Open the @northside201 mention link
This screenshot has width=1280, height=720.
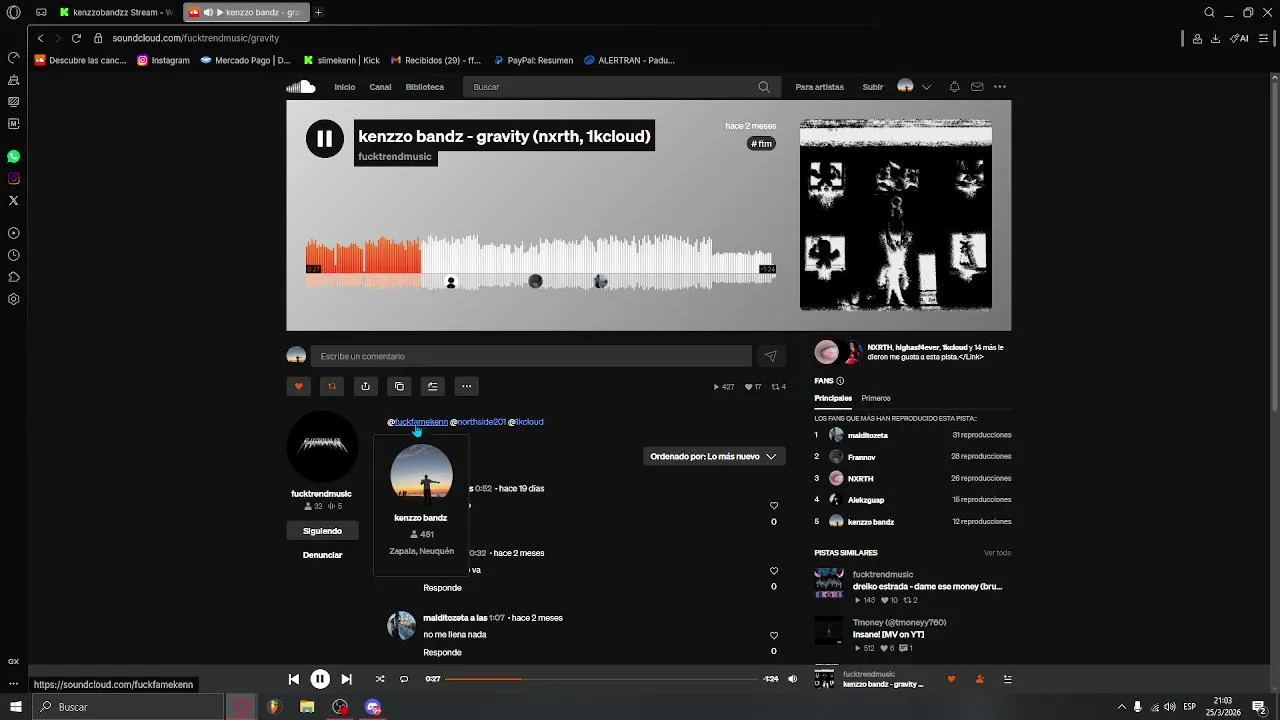478,422
